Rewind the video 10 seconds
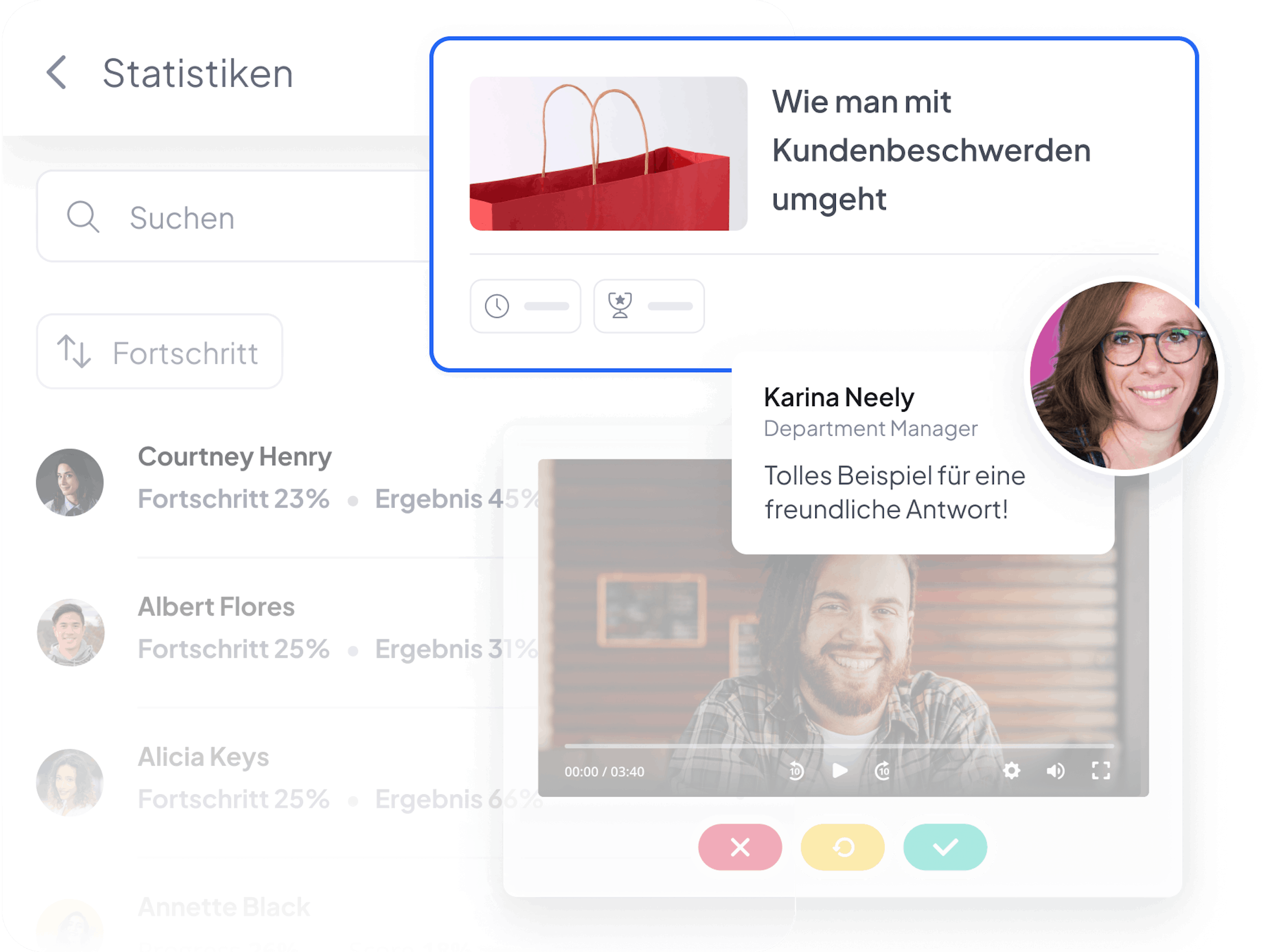This screenshot has width=1269, height=952. [x=796, y=771]
